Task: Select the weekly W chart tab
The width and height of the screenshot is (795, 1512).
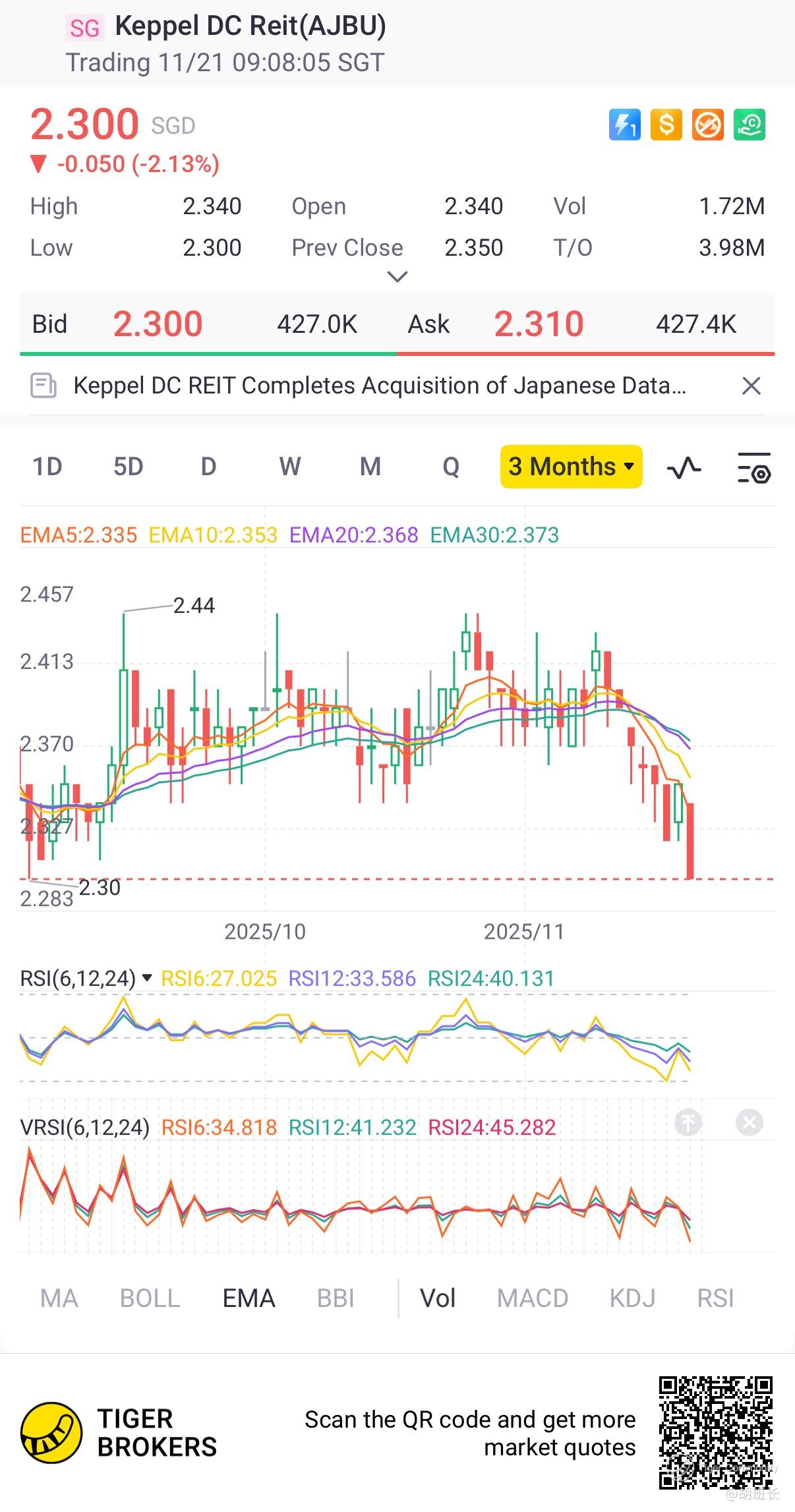Action: (290, 467)
